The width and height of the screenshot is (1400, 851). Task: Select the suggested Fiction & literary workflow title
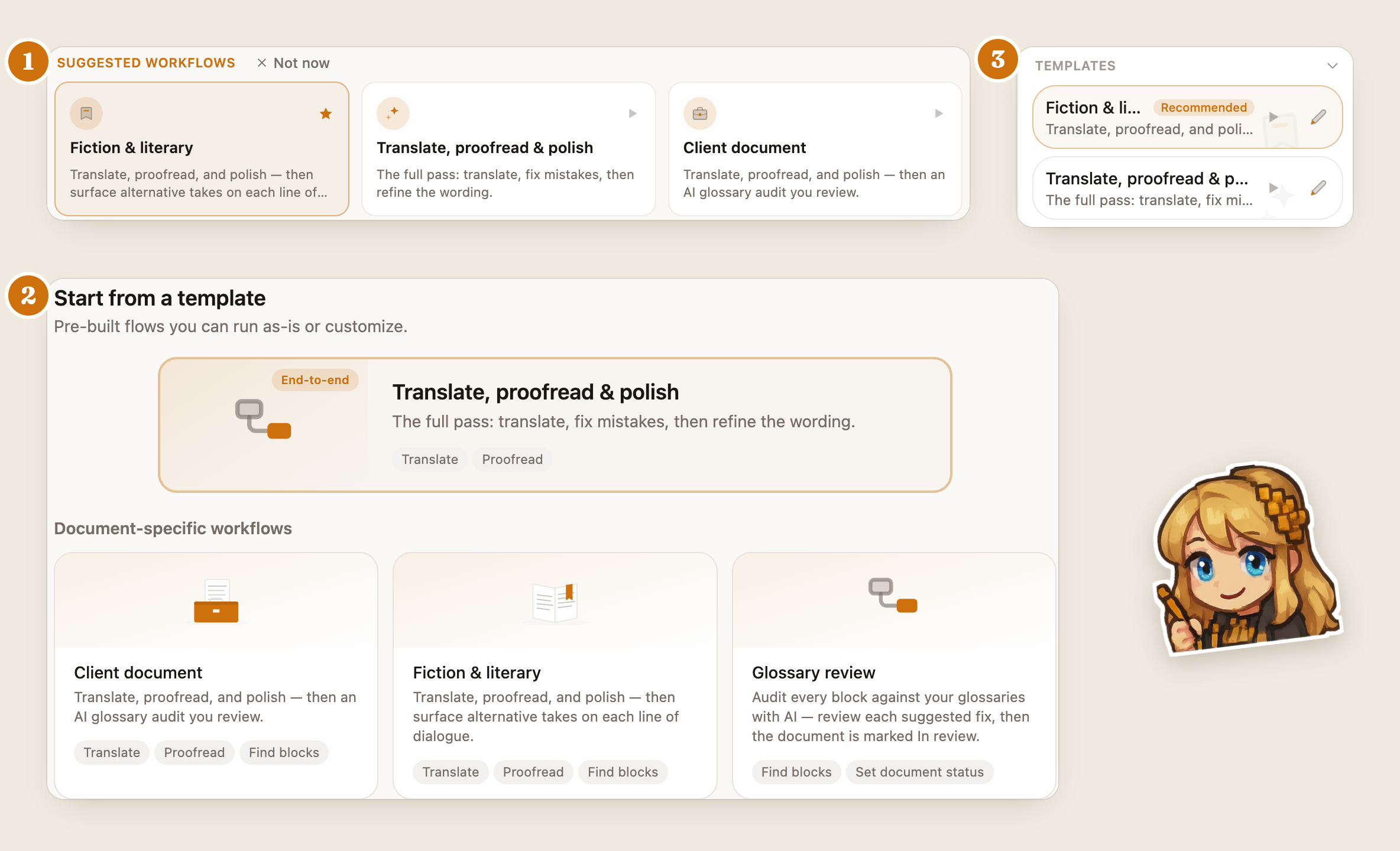[x=131, y=148]
